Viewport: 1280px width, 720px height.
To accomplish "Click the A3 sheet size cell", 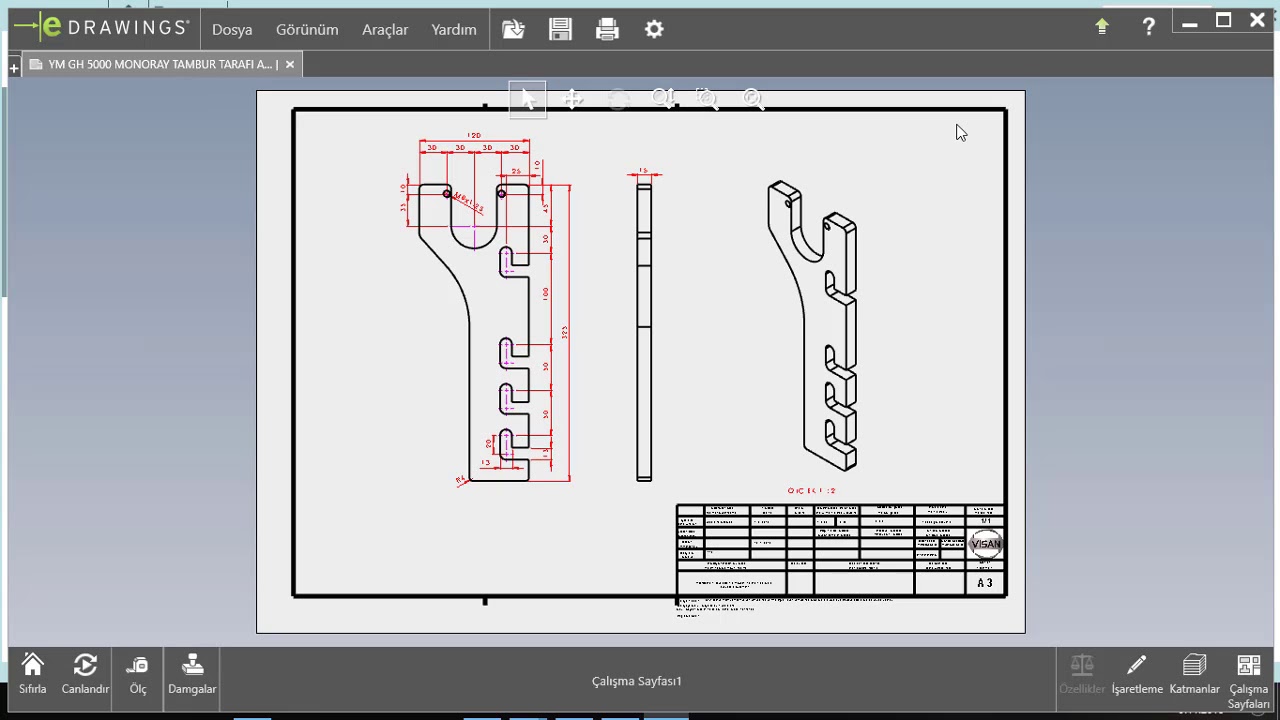I will tap(985, 583).
